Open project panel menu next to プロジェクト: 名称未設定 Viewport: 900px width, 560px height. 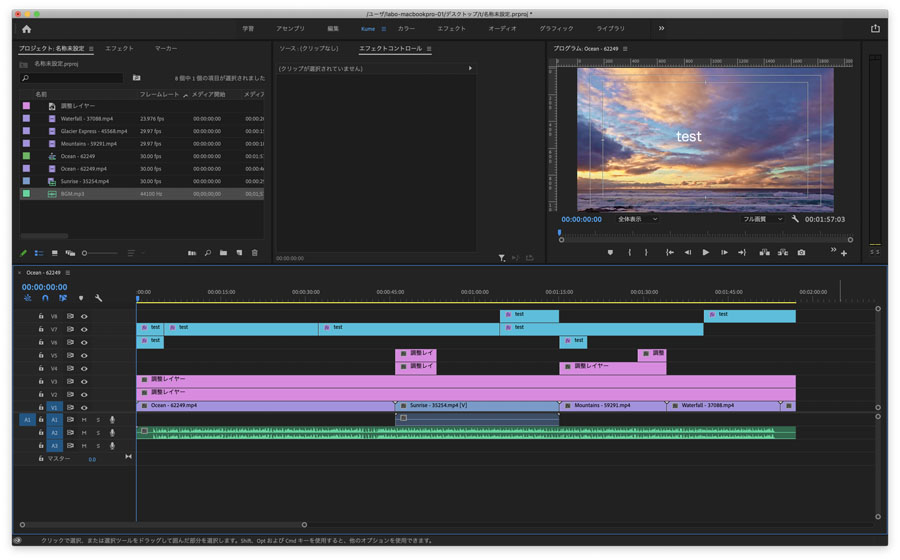pos(91,49)
